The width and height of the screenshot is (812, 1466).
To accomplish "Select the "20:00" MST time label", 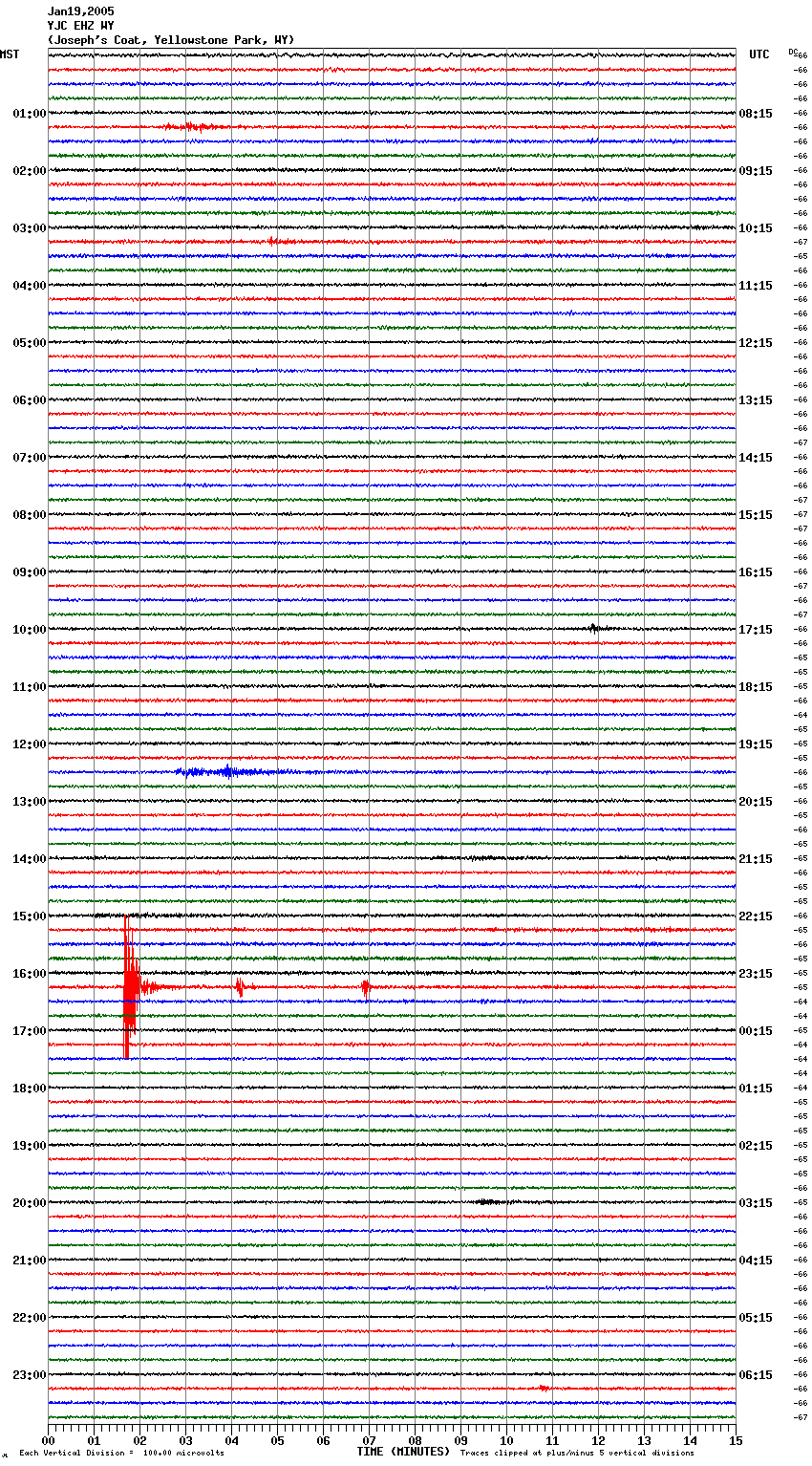I will pos(29,1203).
